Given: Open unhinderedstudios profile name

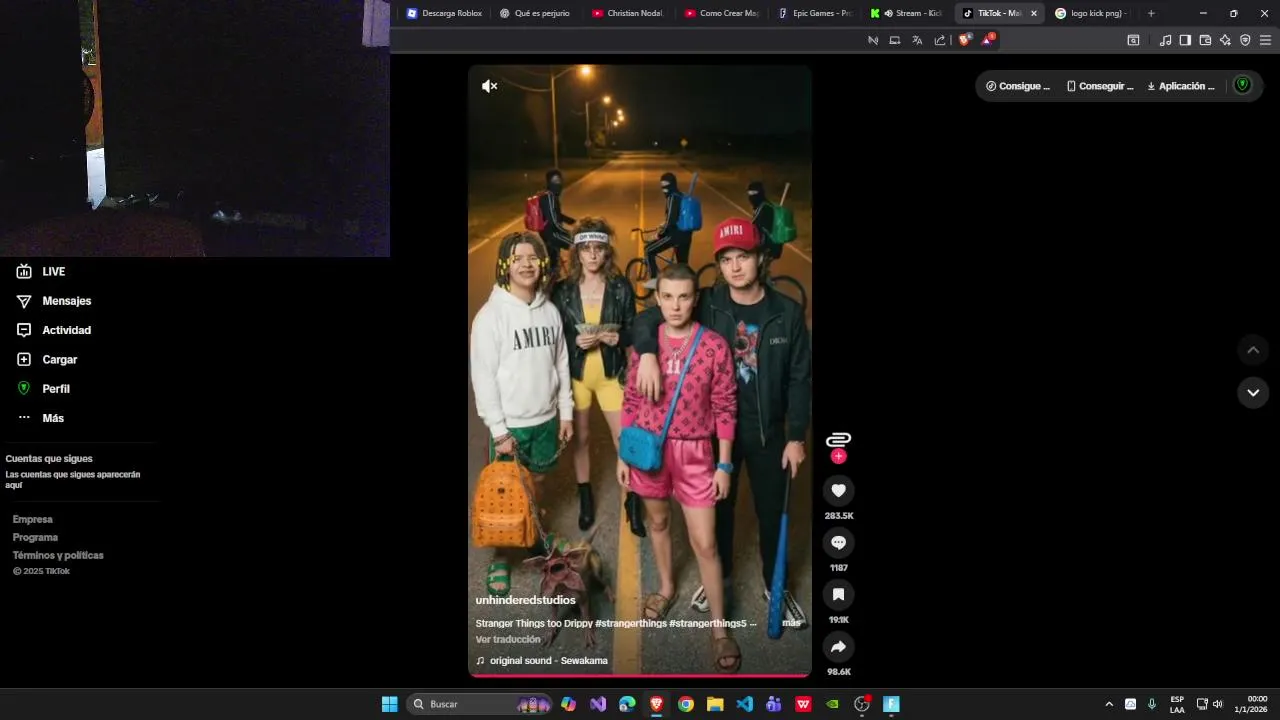Looking at the screenshot, I should coord(525,600).
